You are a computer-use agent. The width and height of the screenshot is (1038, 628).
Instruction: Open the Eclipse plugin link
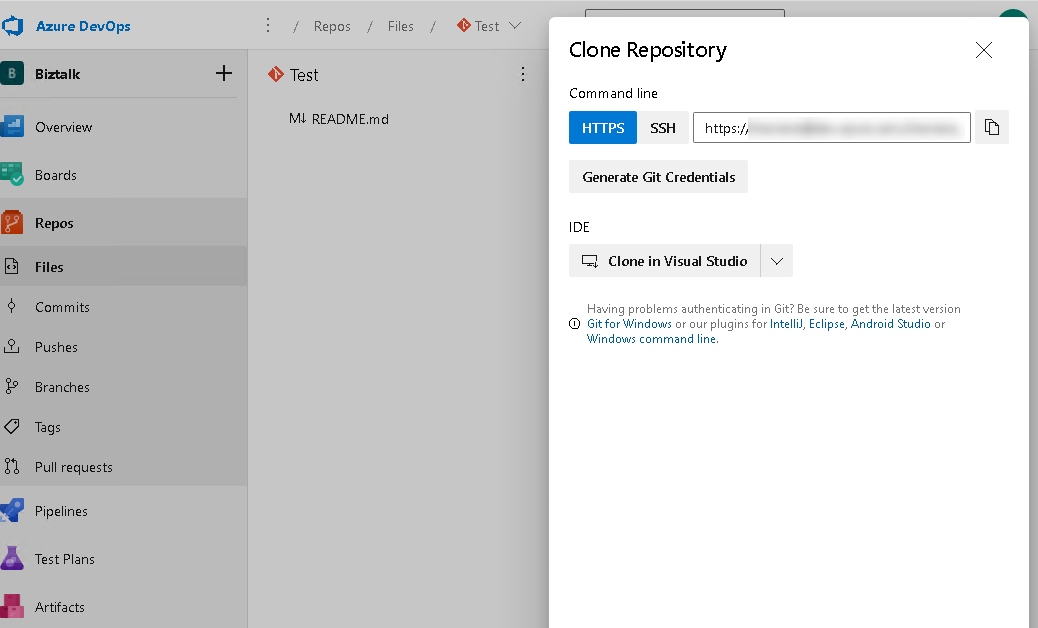[827, 324]
